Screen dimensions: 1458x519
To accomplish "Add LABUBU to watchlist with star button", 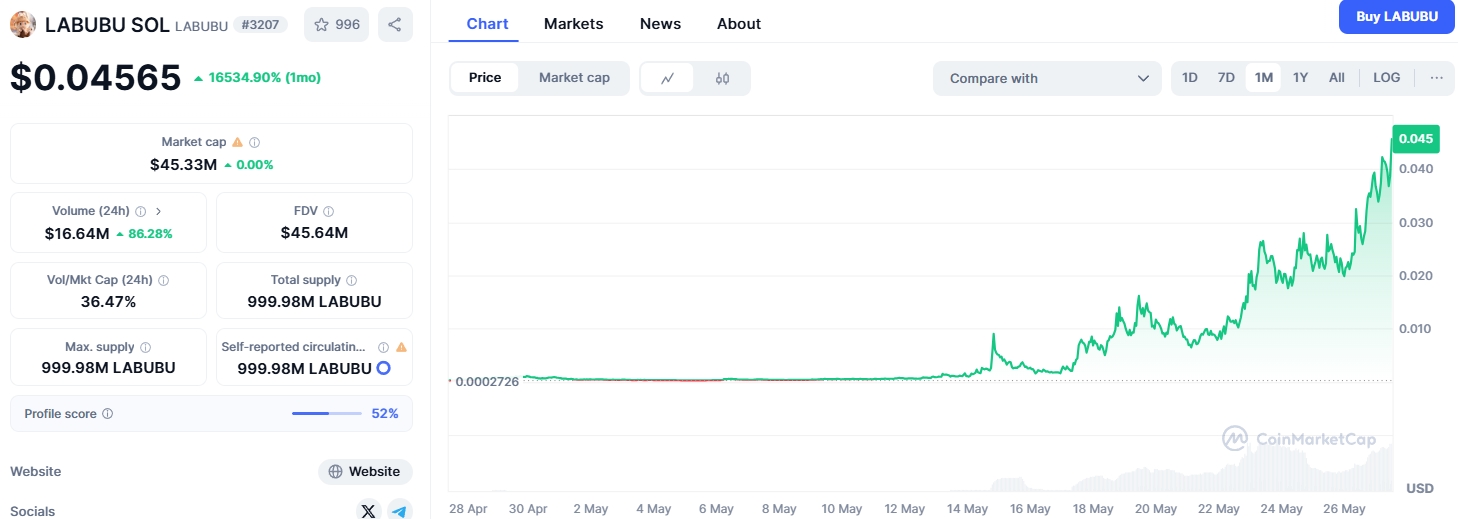I will pyautogui.click(x=336, y=24).
